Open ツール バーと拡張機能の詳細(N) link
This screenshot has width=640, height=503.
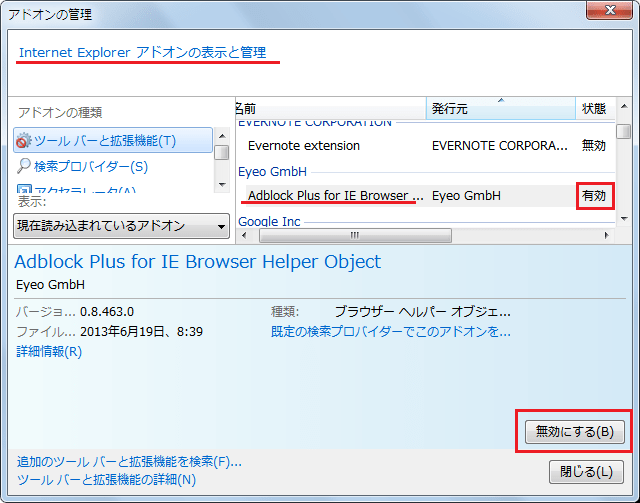click(x=106, y=480)
